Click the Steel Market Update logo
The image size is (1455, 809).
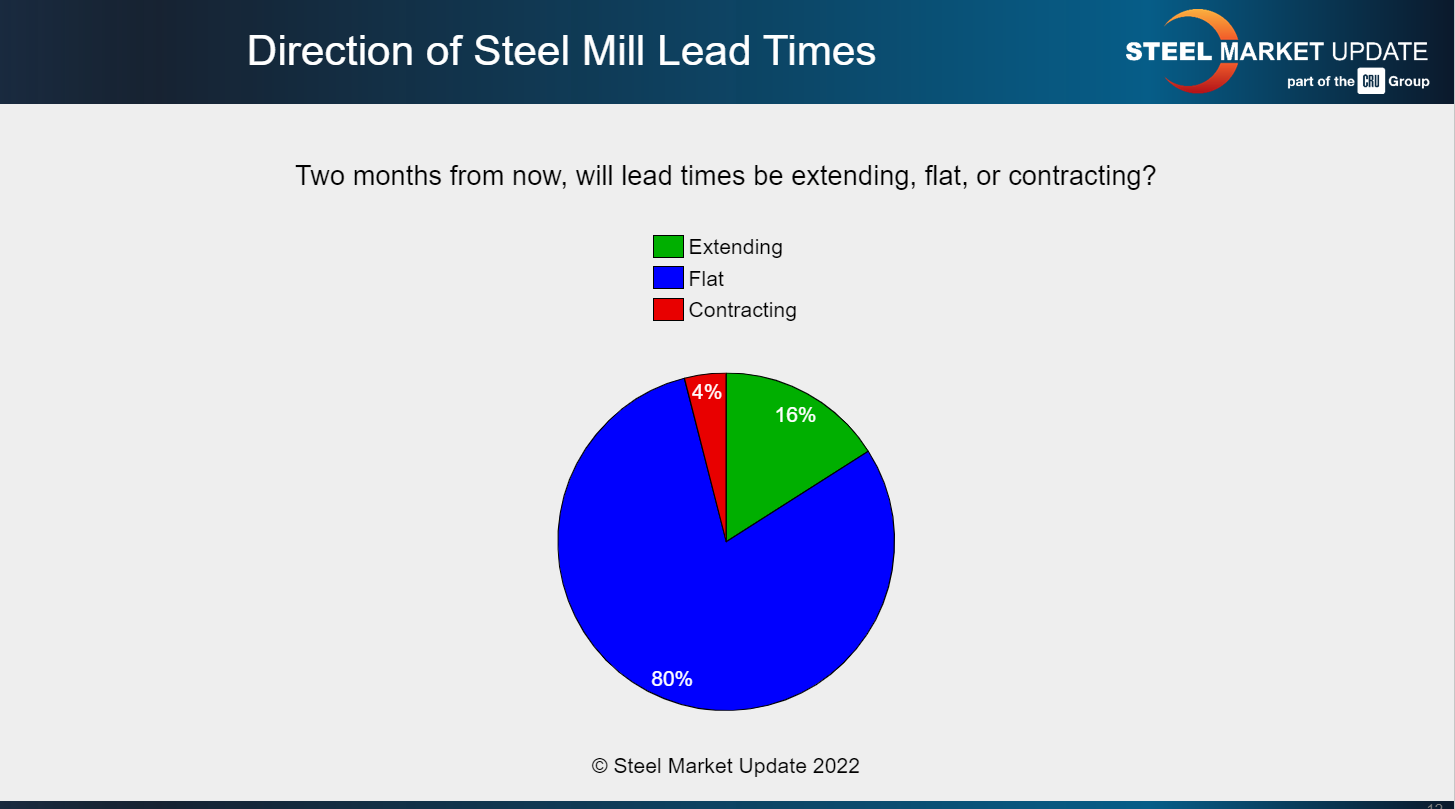tap(1276, 52)
